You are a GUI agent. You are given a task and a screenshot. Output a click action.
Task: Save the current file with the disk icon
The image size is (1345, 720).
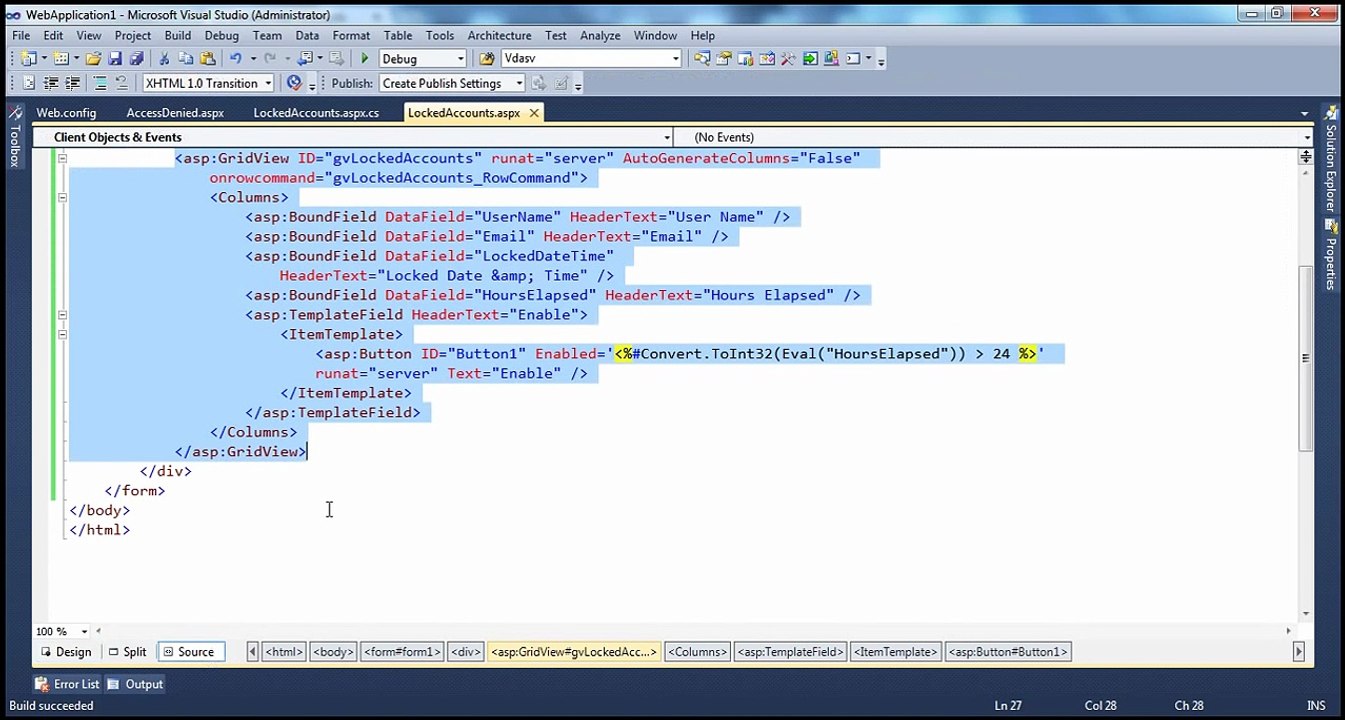click(115, 59)
